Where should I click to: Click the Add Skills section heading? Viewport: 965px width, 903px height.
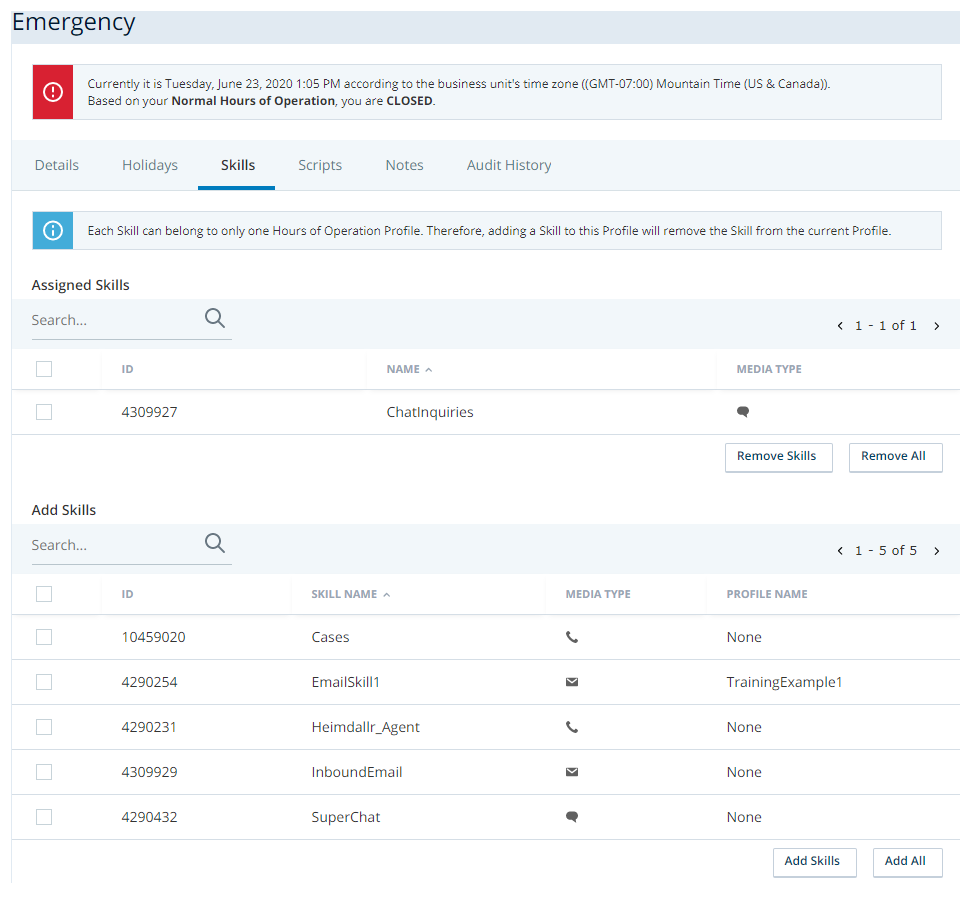pos(64,510)
